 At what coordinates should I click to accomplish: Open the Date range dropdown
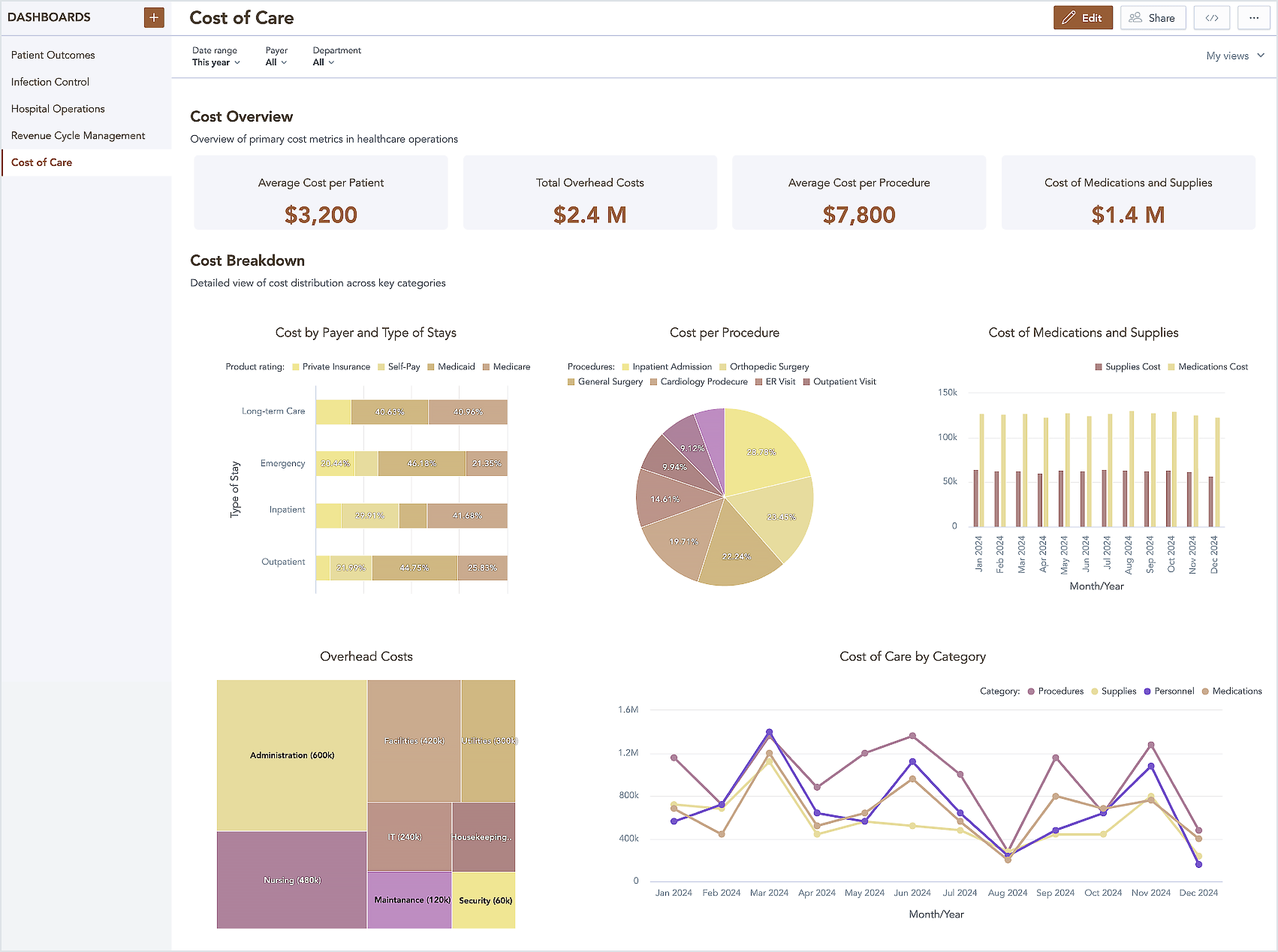tap(216, 62)
